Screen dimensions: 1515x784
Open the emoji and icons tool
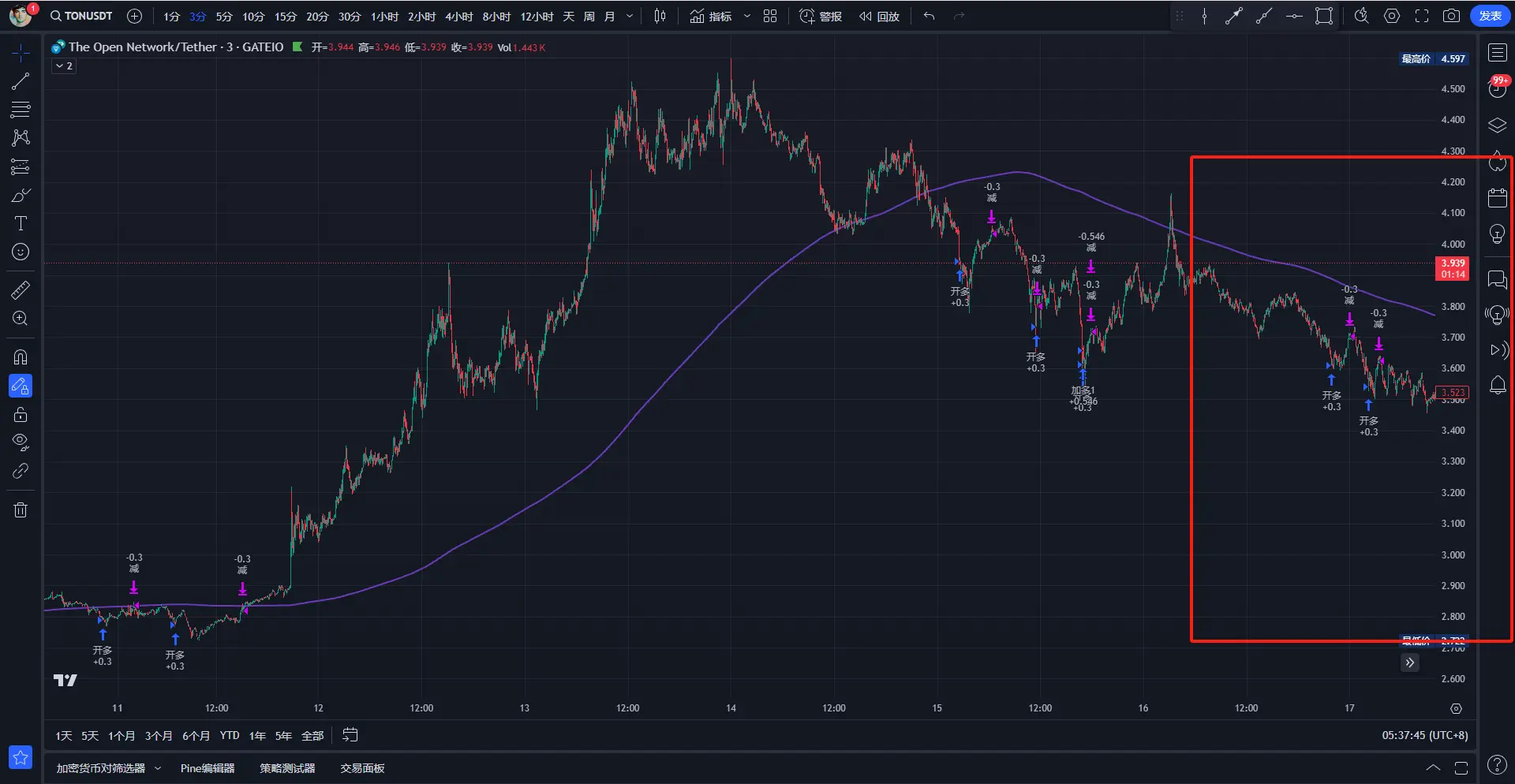21,252
